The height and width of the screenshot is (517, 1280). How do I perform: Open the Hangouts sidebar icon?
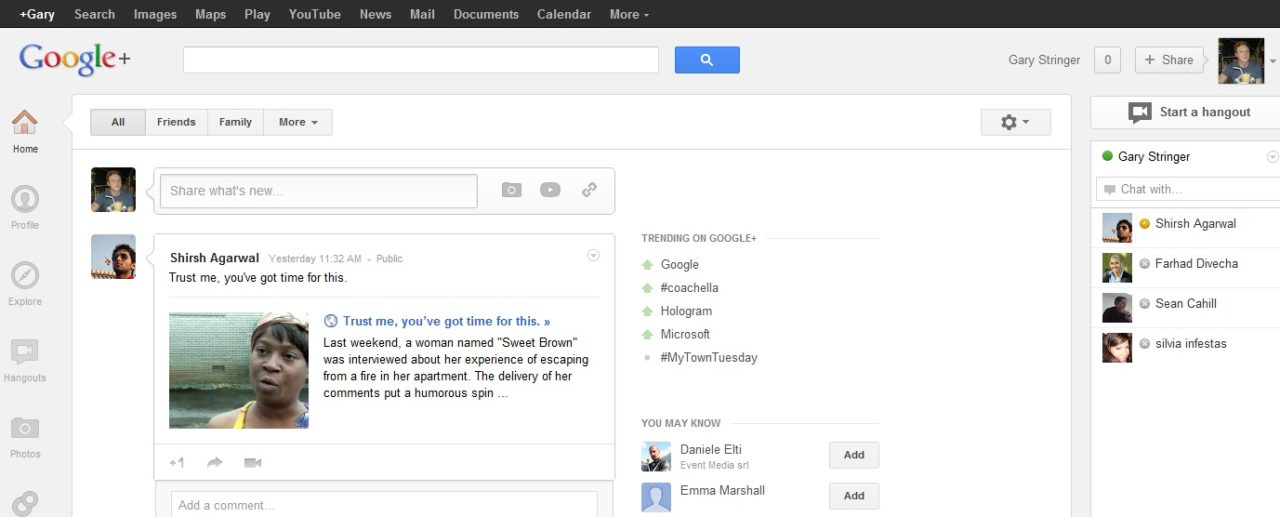(25, 352)
